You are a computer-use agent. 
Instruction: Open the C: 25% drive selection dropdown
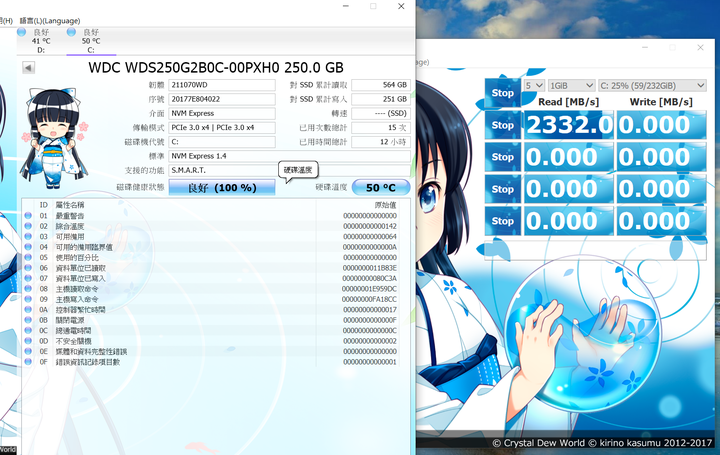(652, 85)
